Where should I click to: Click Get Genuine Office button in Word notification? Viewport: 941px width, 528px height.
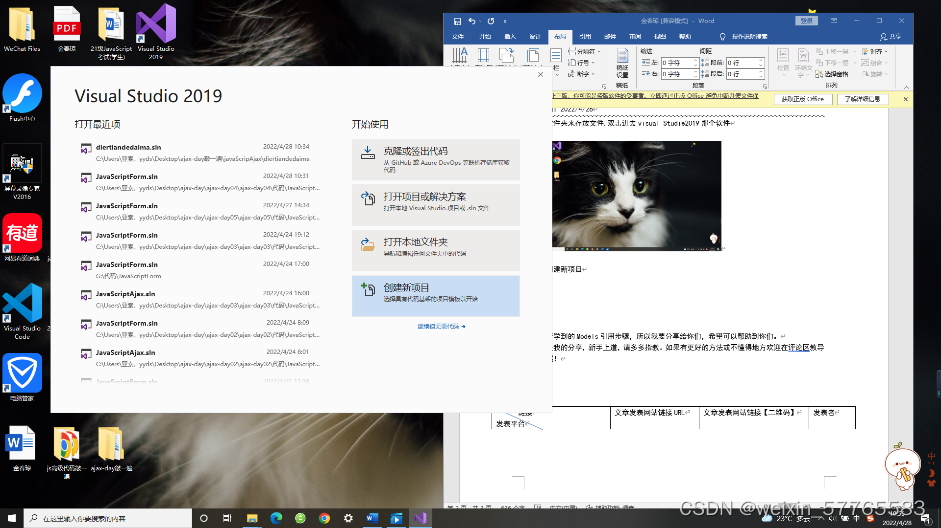click(x=802, y=99)
